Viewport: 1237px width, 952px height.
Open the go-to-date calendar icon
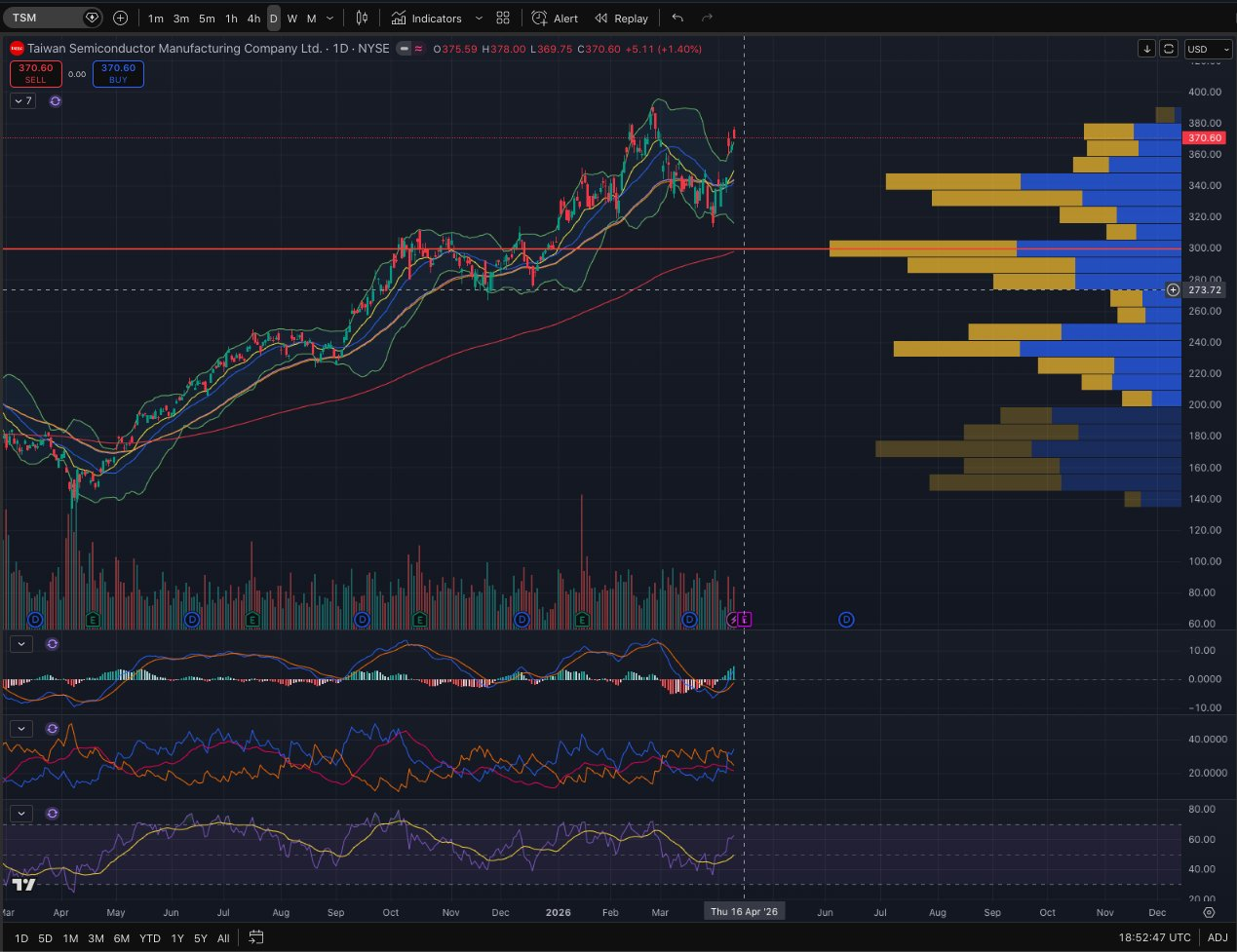[x=256, y=937]
